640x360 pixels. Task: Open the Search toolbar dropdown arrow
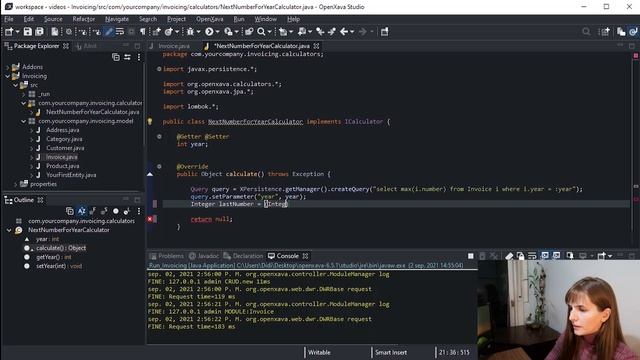269,32
